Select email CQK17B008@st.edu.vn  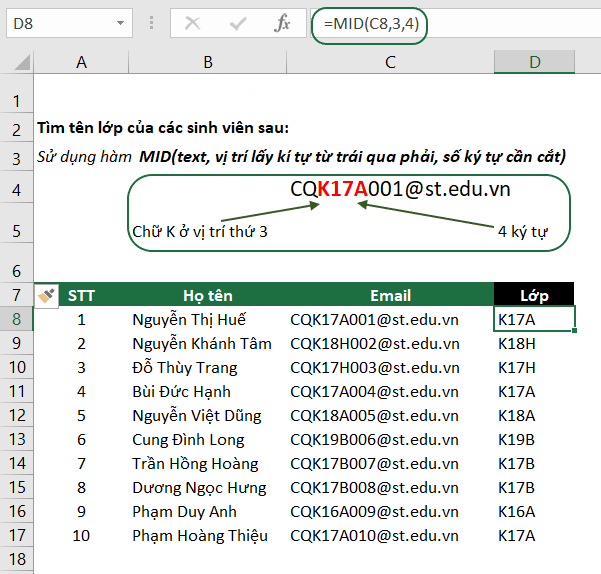[390, 487]
